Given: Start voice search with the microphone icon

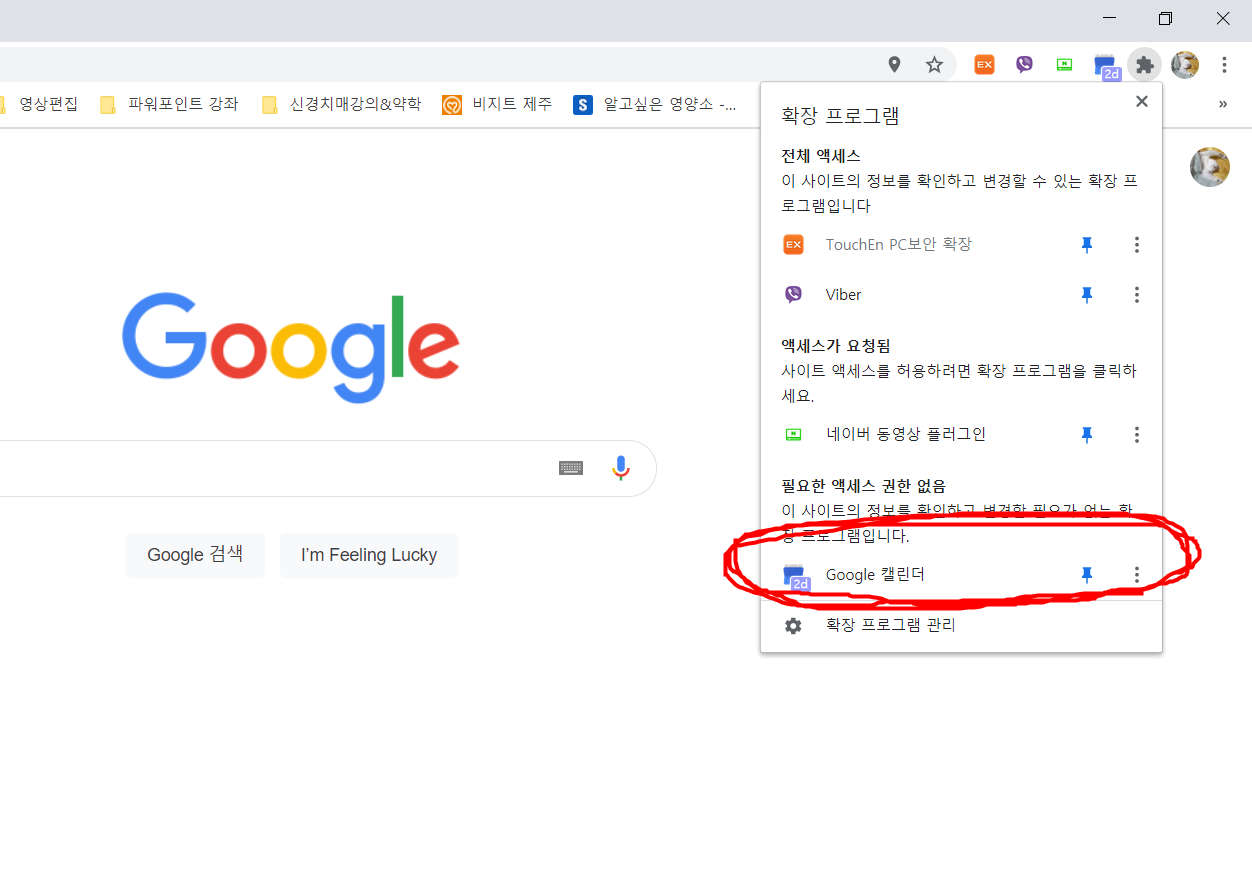Looking at the screenshot, I should pyautogui.click(x=621, y=468).
